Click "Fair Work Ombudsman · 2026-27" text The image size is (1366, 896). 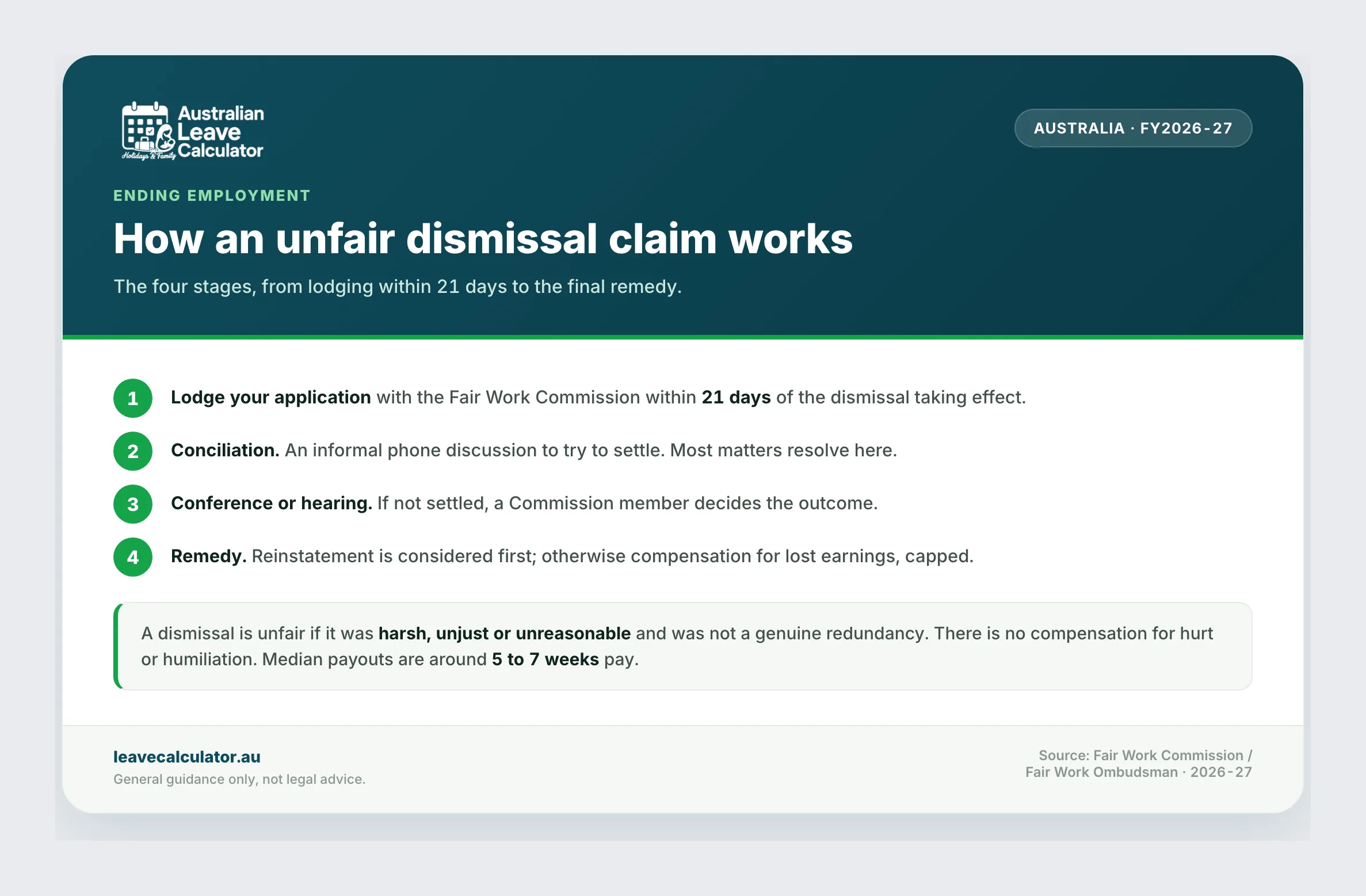pos(1139,772)
